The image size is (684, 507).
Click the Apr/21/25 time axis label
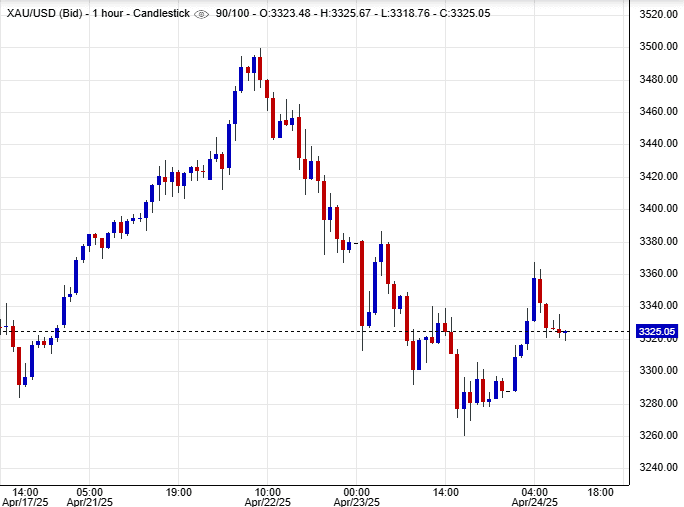click(x=88, y=502)
